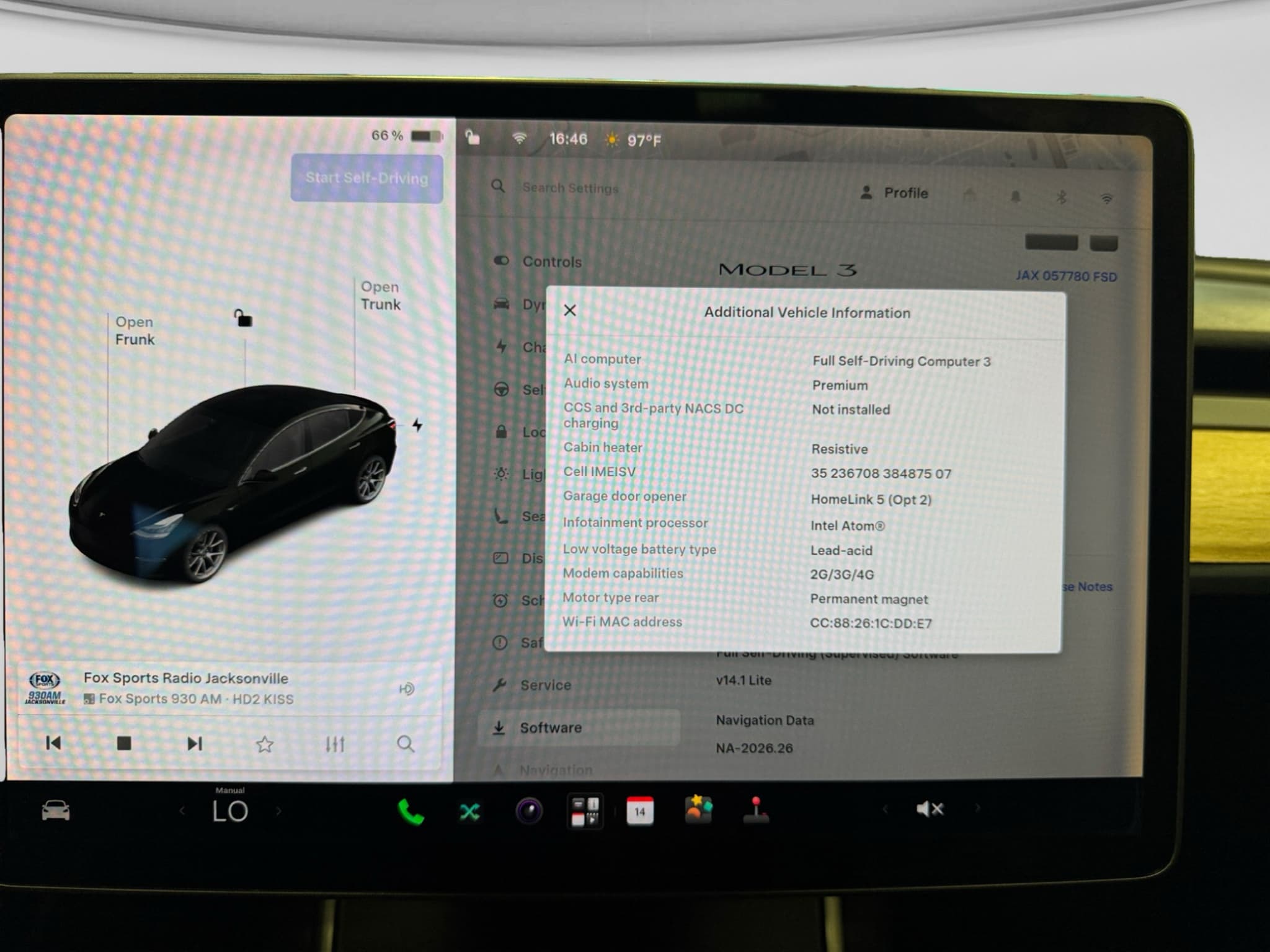Open the audio equalizer settings icon
Screen dimensions: 1270x952
click(x=335, y=744)
